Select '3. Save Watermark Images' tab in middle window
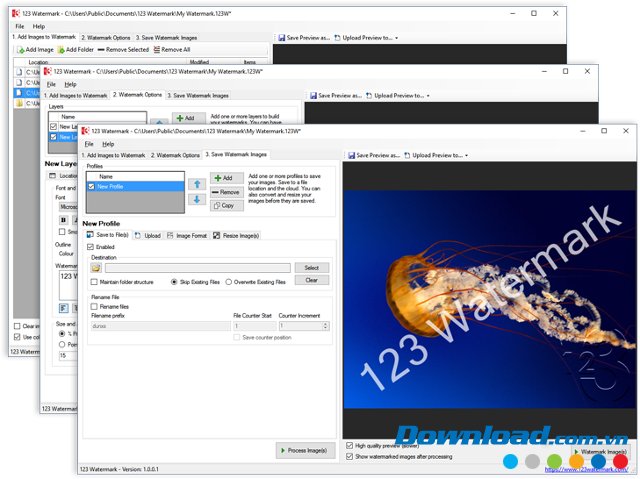640x479 pixels. (x=198, y=95)
